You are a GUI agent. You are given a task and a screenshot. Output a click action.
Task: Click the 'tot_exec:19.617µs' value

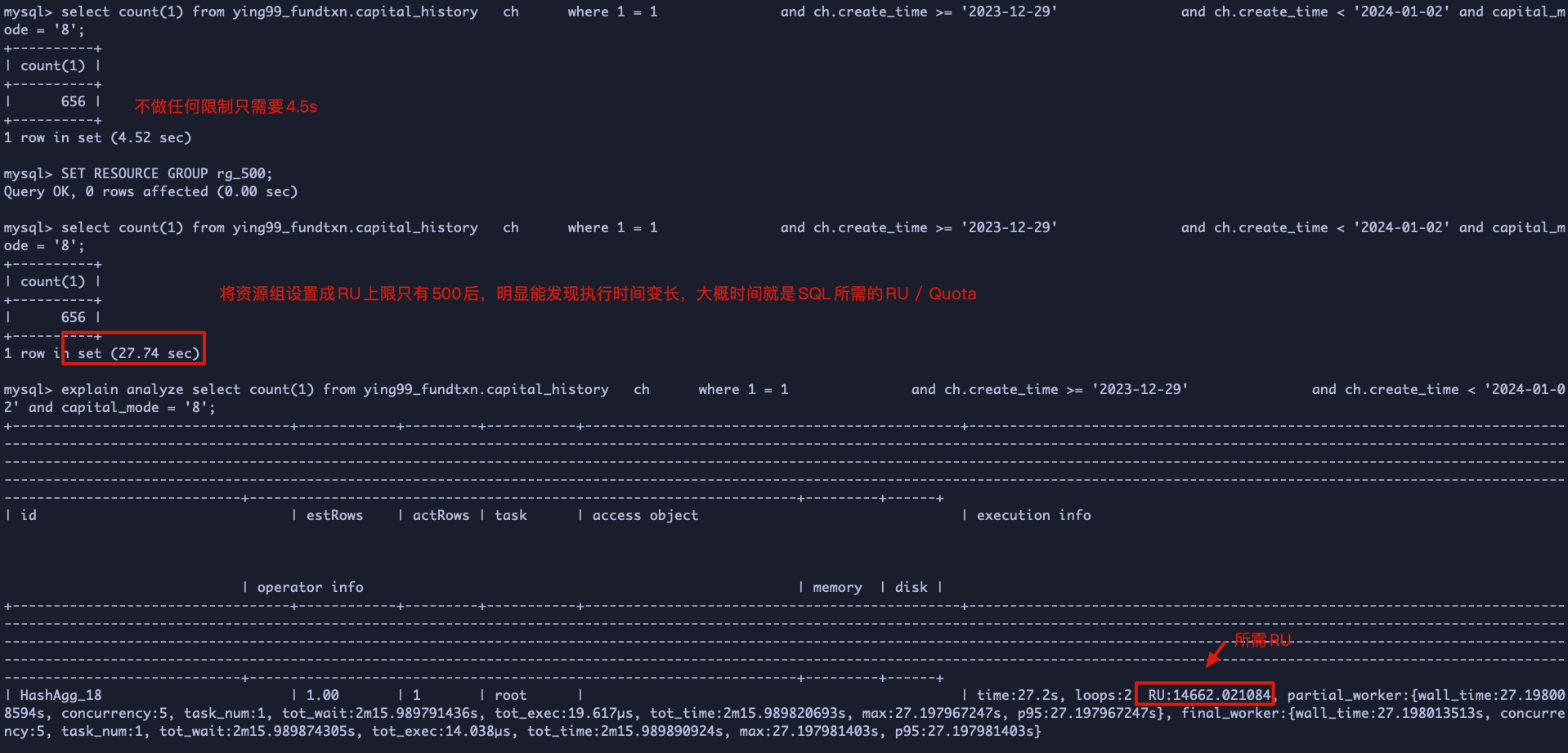[564, 713]
